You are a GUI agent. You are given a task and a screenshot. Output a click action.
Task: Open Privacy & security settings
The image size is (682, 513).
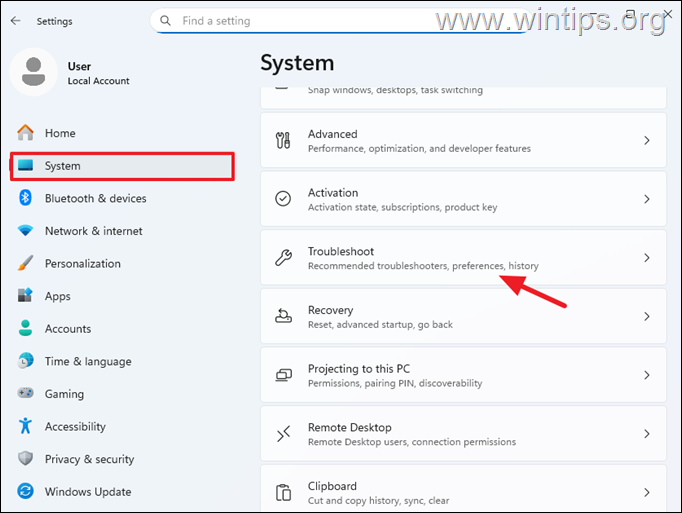122,459
